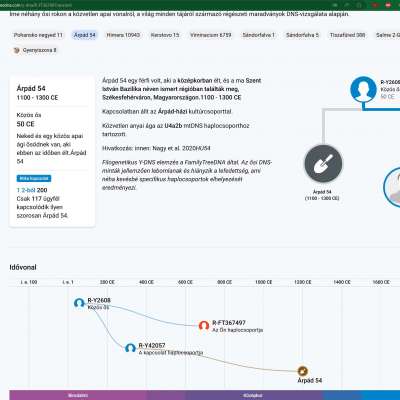Select the Pohansko negyed 11 chip
The height and width of the screenshot is (400, 400).
pos(38,35)
